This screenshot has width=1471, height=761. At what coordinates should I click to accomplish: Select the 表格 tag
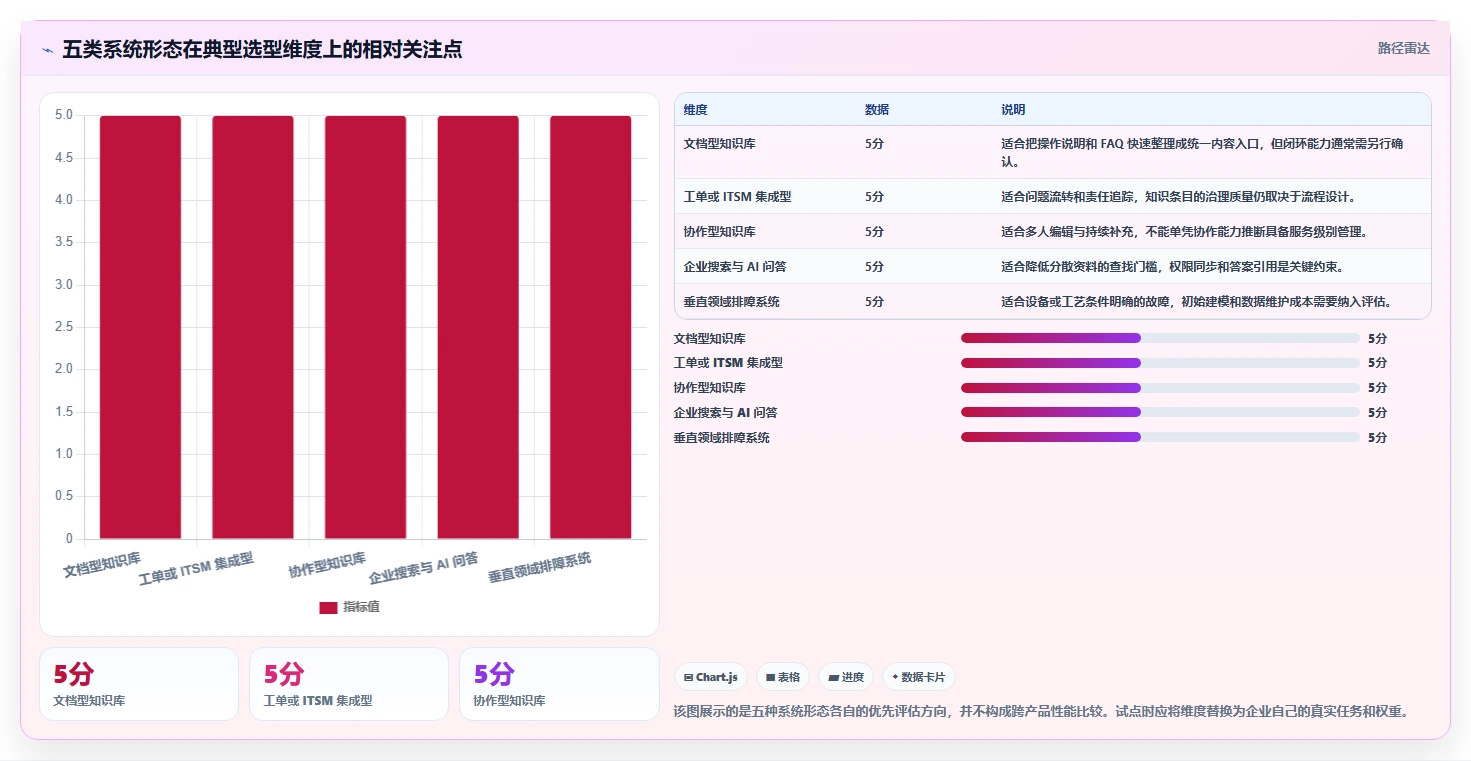coord(783,677)
